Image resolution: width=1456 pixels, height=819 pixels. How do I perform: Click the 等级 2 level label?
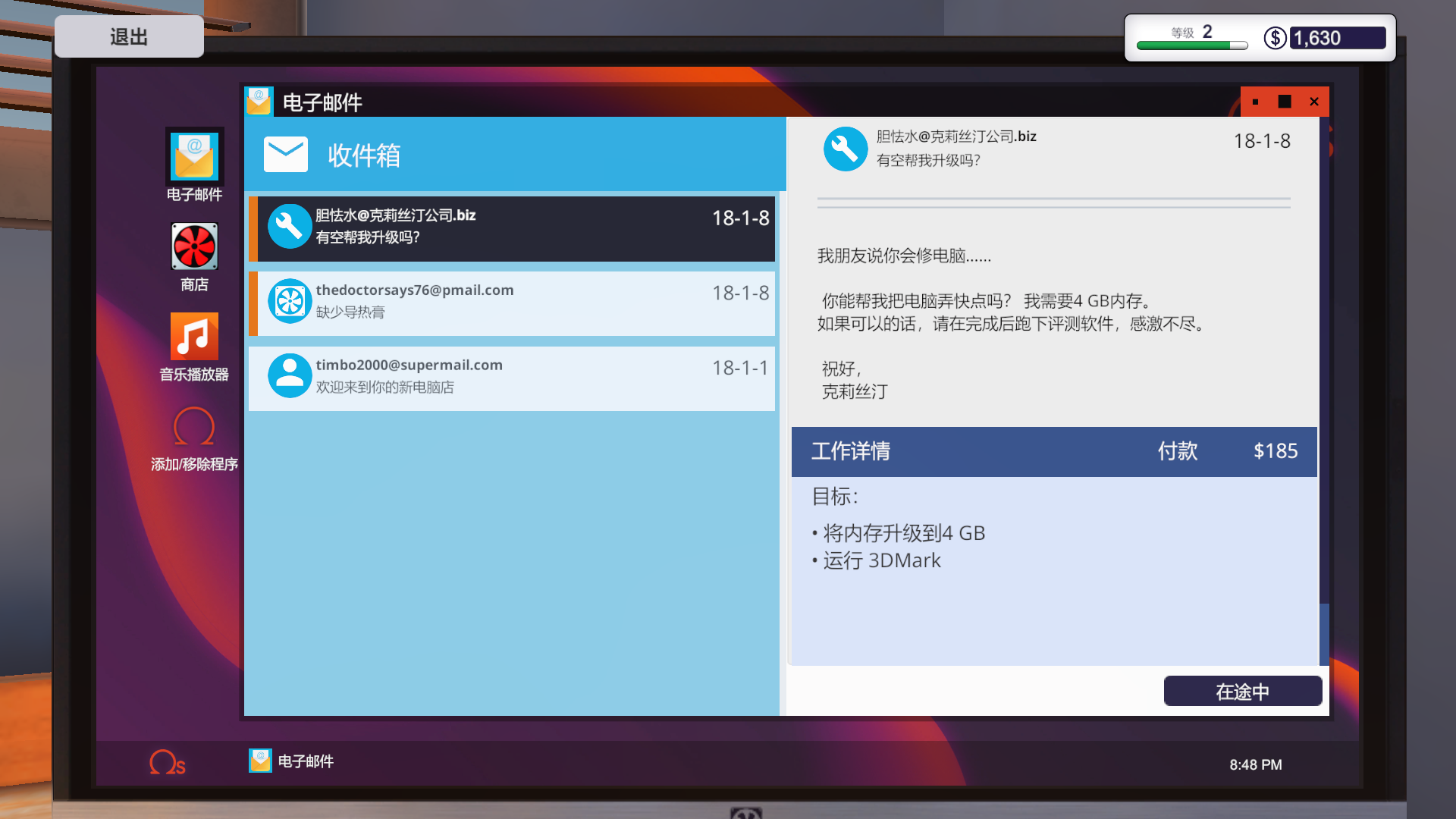[x=1192, y=32]
